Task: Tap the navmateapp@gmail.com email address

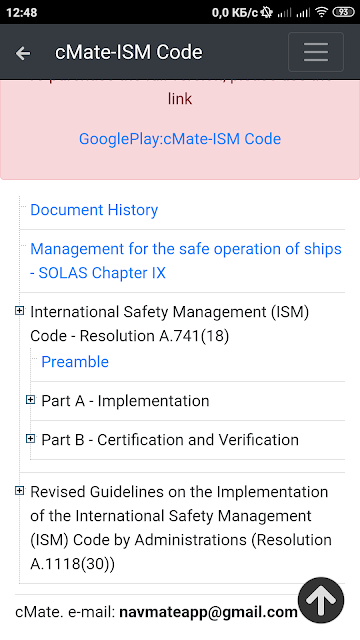Action: [208, 612]
